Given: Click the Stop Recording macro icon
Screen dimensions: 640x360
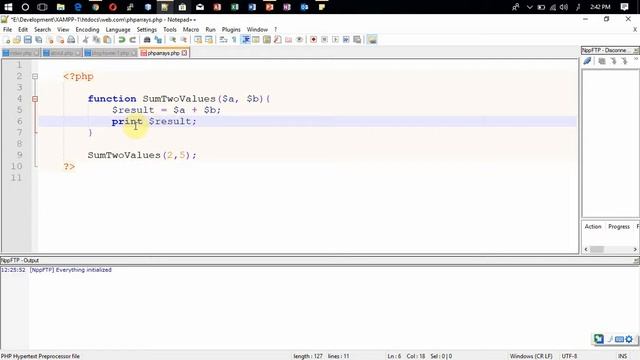Looking at the screenshot, I should pyautogui.click(x=324, y=40).
